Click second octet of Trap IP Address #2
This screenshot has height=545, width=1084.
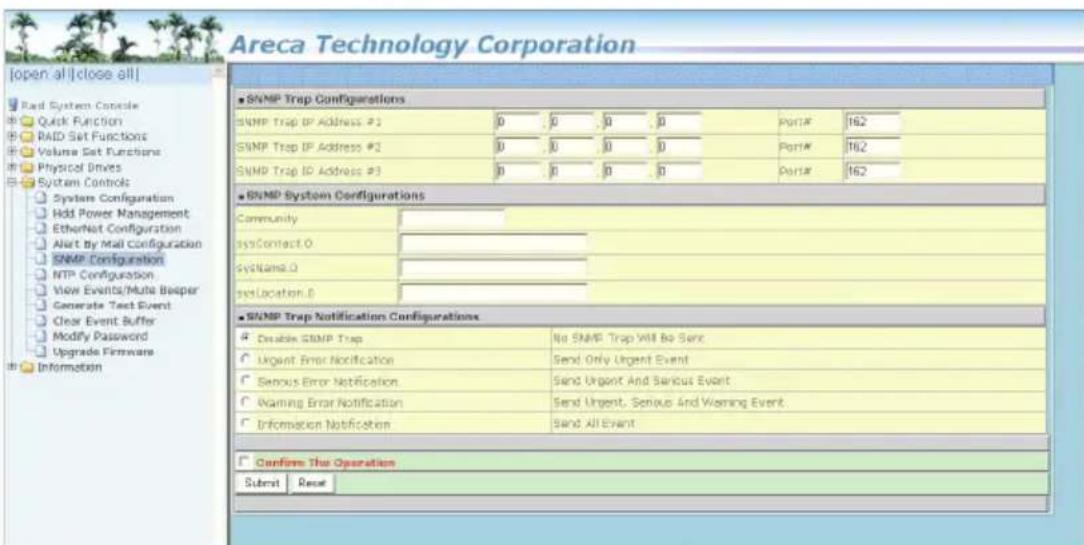coord(571,147)
